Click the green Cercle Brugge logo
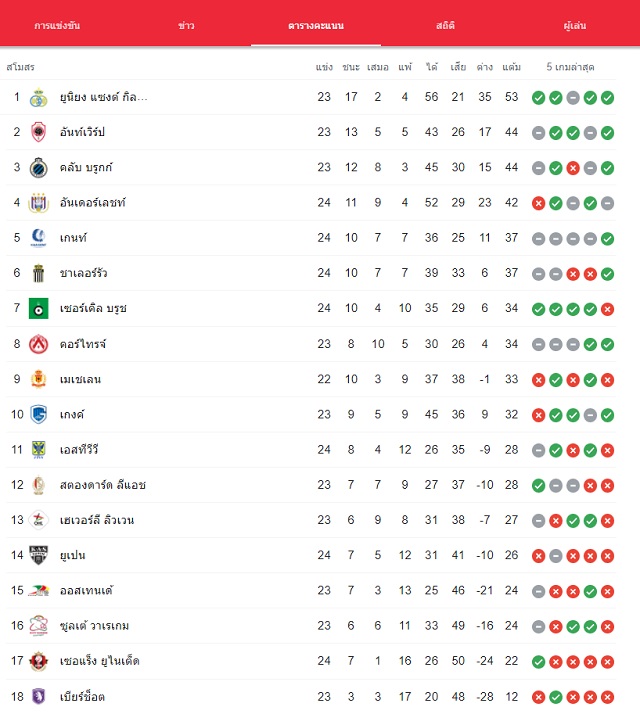The image size is (640, 714). click(39, 309)
